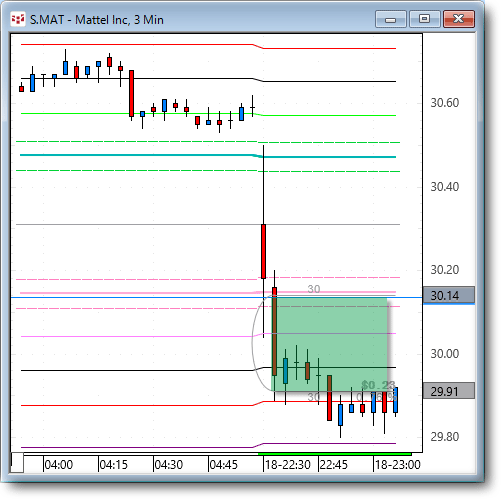Screen dimensions: 502x500
Task: Minimize the Mattel Inc chart window
Action: coord(390,19)
